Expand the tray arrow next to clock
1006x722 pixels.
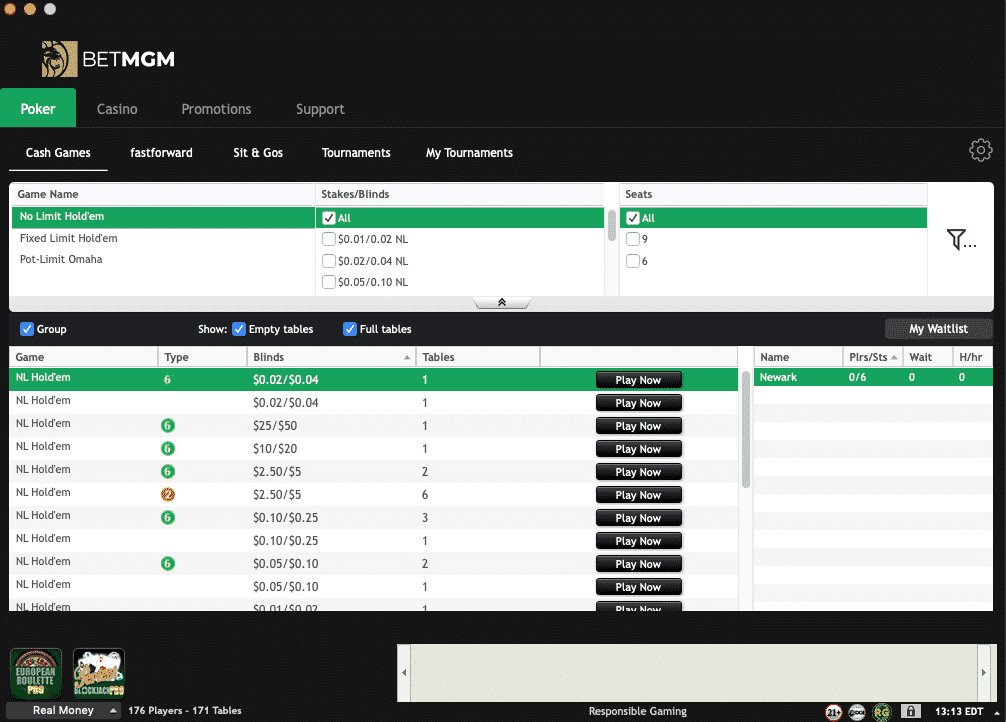point(996,712)
